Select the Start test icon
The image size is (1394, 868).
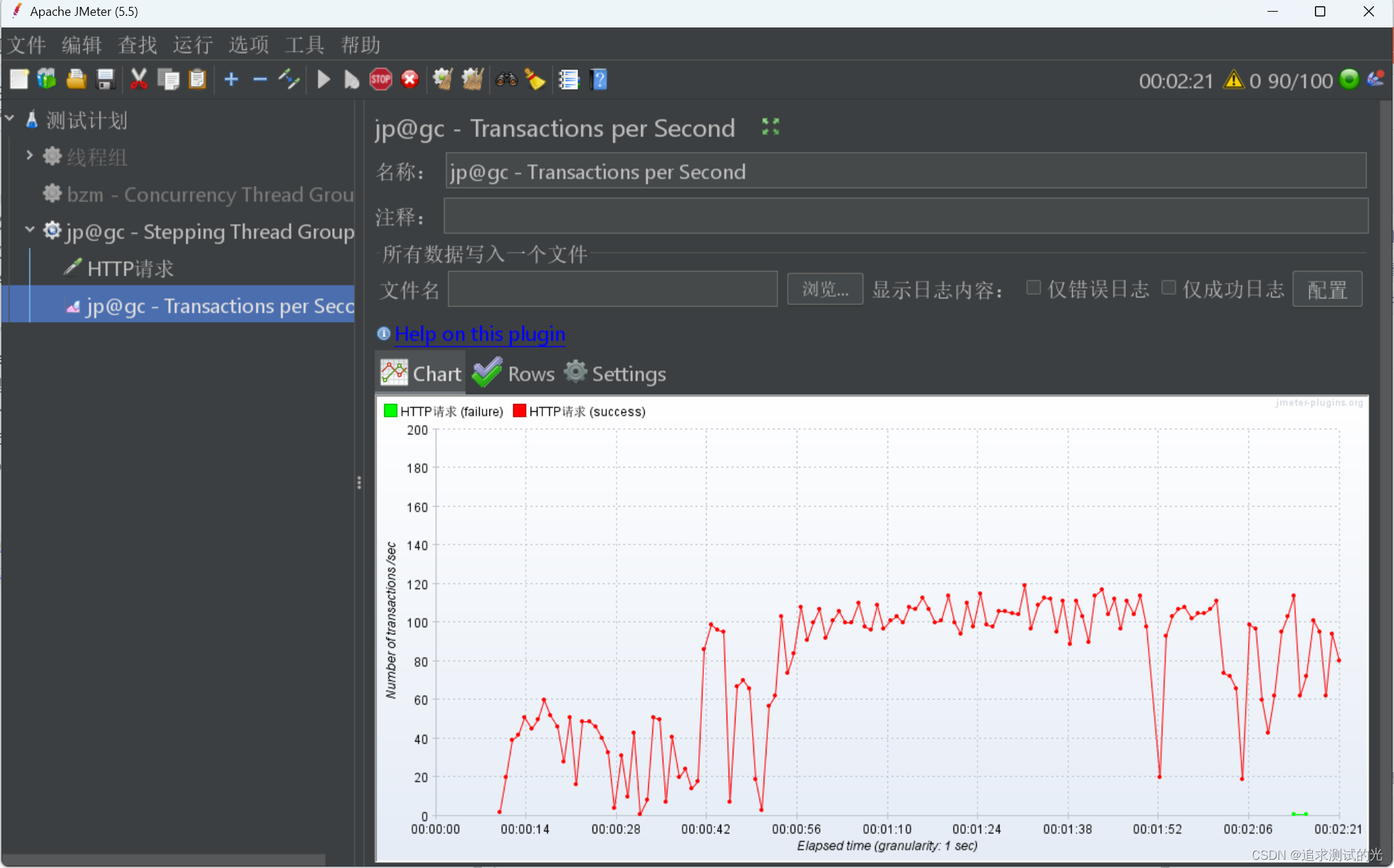pos(323,79)
